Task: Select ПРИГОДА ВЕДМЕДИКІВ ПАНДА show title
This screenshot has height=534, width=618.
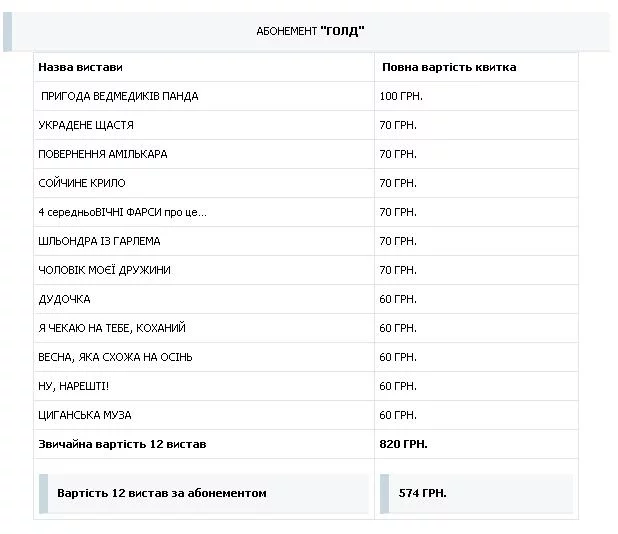Action: (x=119, y=96)
